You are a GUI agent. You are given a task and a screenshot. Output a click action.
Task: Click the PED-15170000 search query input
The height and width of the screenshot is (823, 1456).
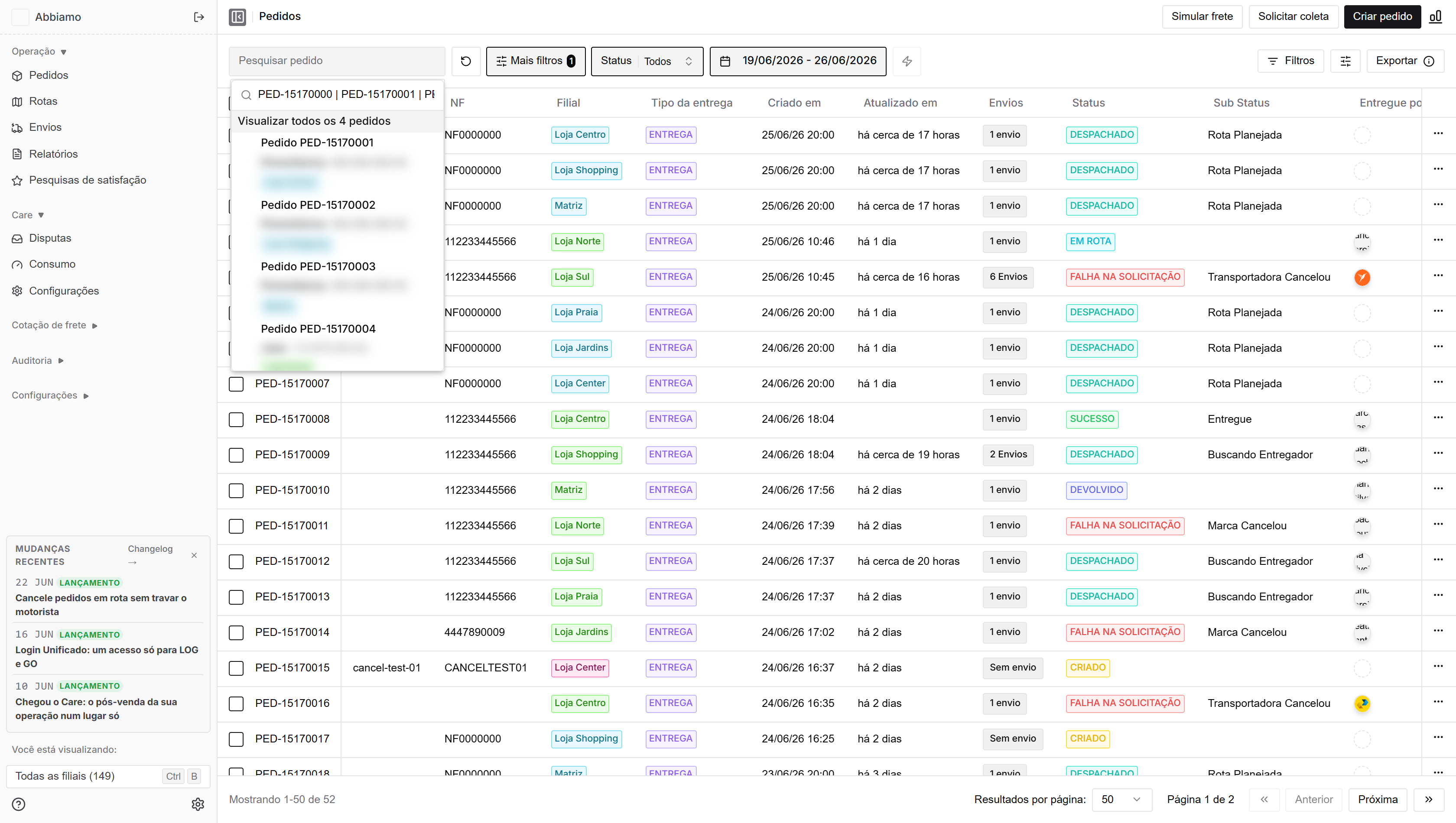(346, 94)
